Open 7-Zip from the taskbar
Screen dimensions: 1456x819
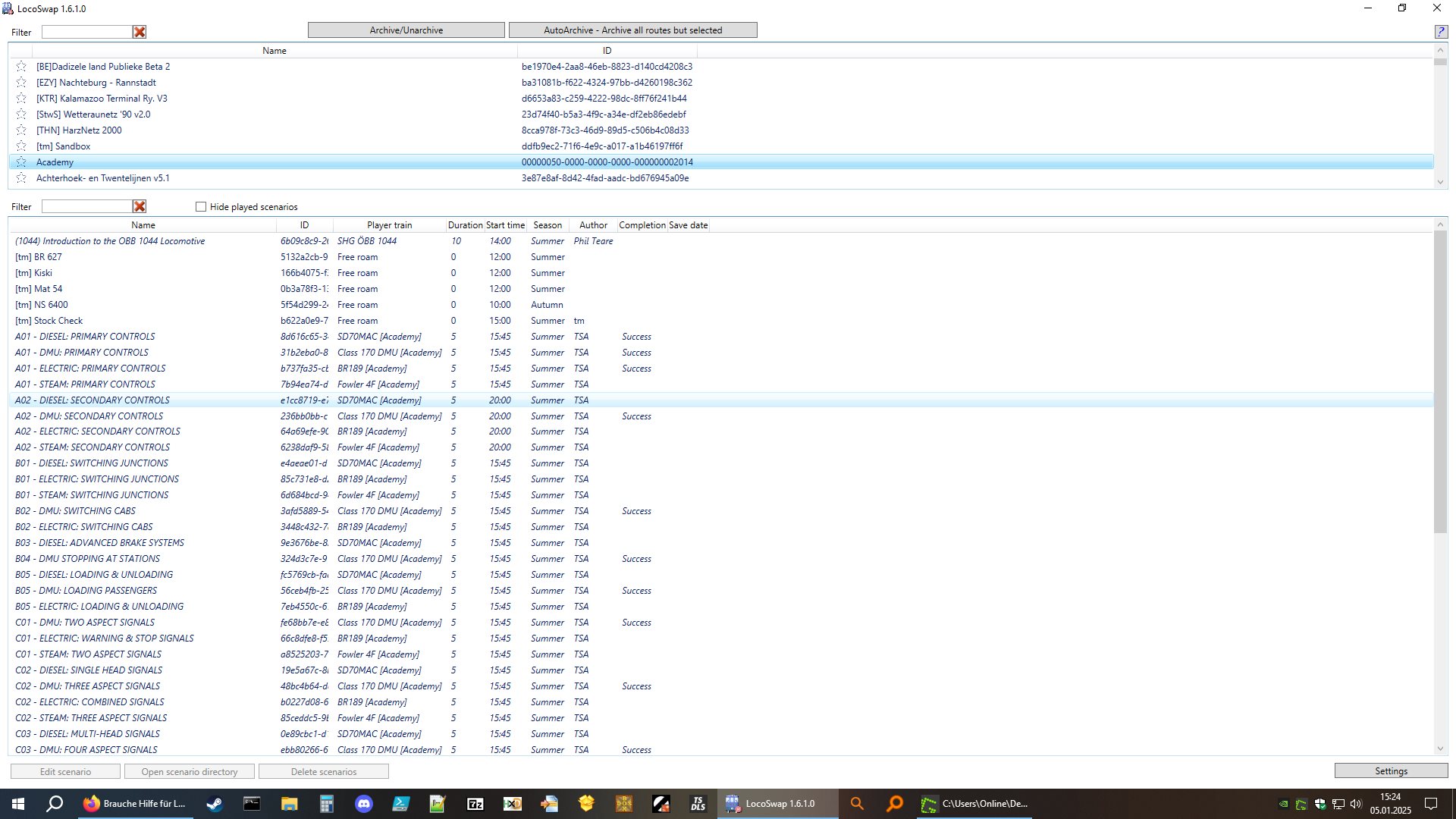(x=475, y=804)
